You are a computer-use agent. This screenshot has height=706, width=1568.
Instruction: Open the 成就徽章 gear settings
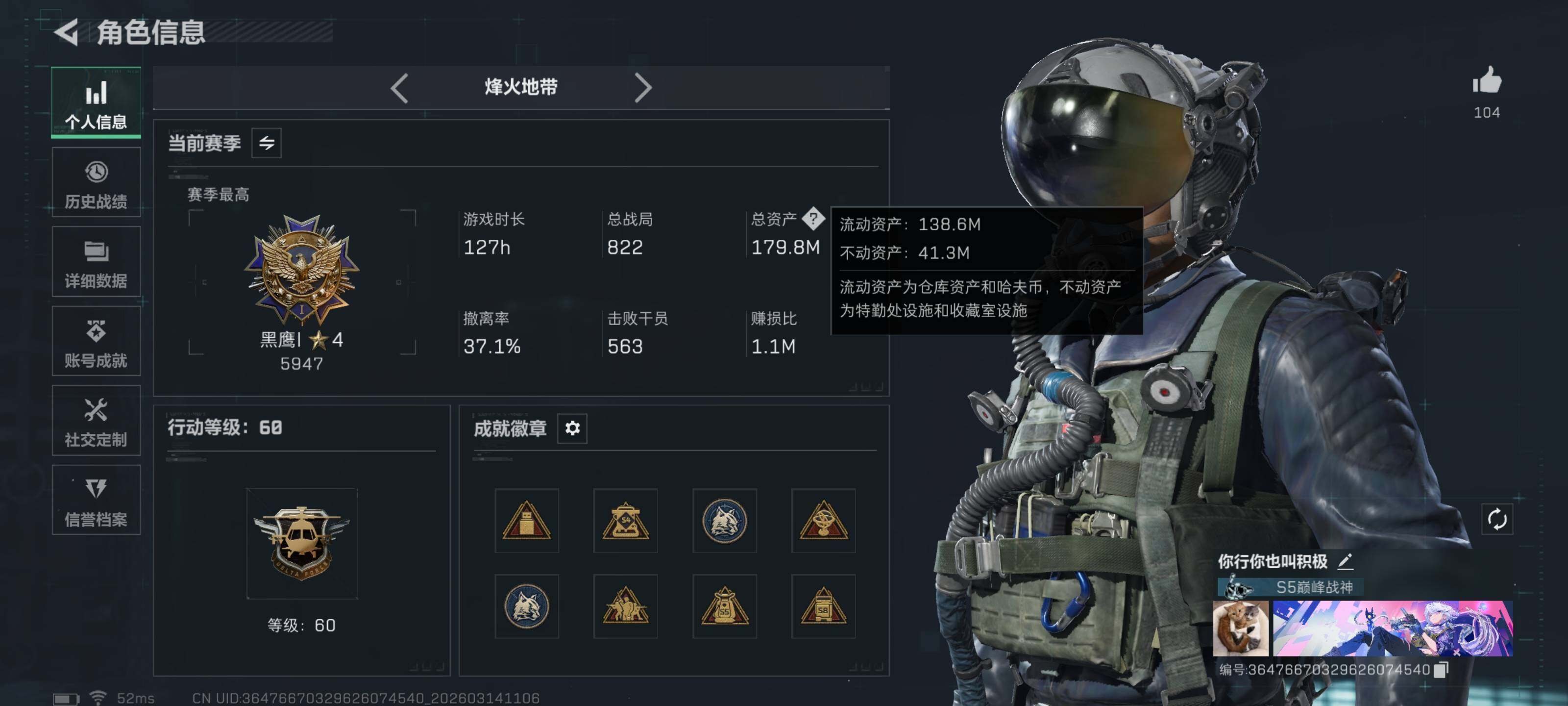pos(572,428)
